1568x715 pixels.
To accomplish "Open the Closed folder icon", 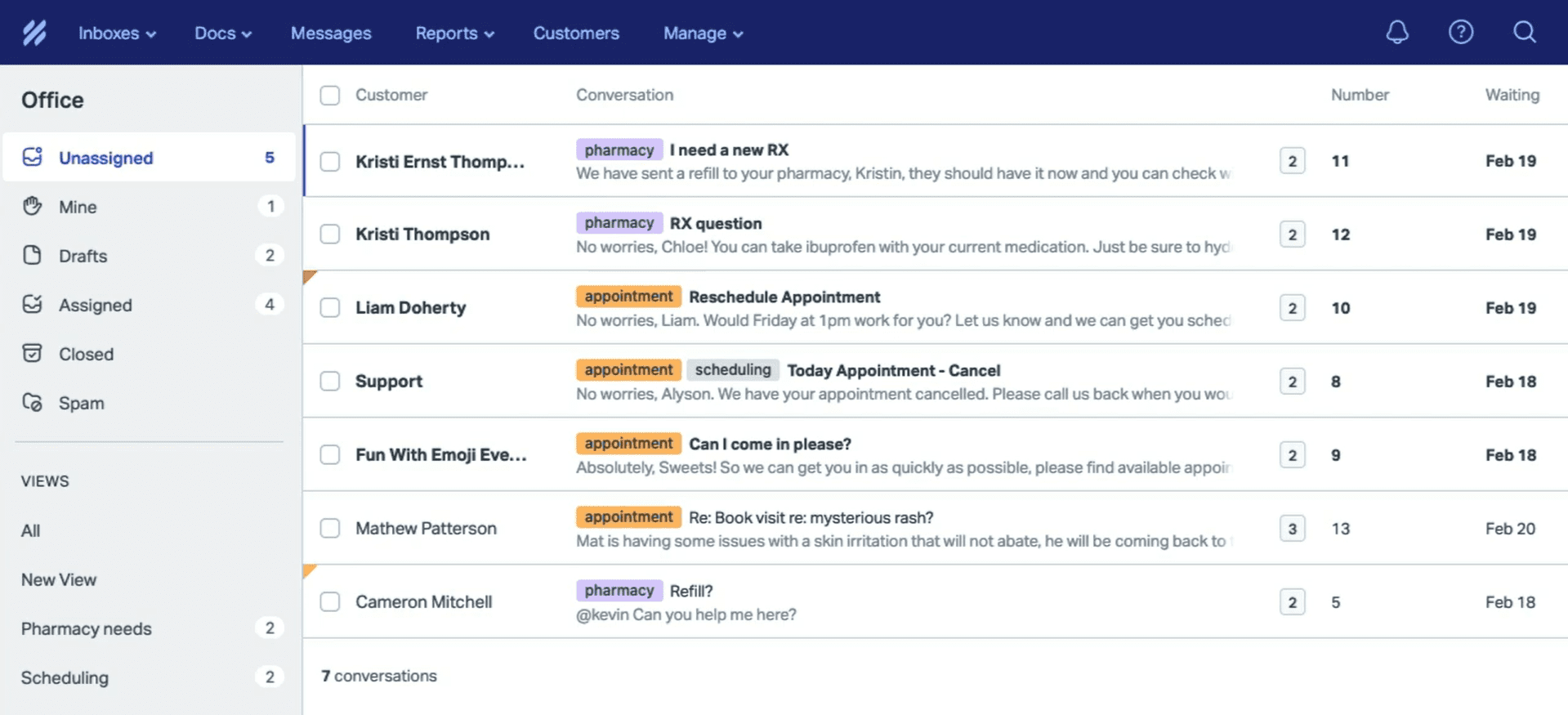I will coord(33,354).
